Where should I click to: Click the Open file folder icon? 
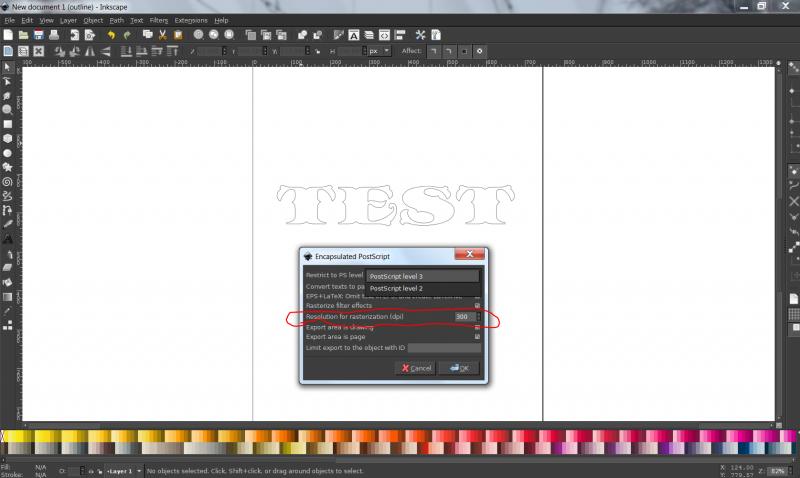23,35
